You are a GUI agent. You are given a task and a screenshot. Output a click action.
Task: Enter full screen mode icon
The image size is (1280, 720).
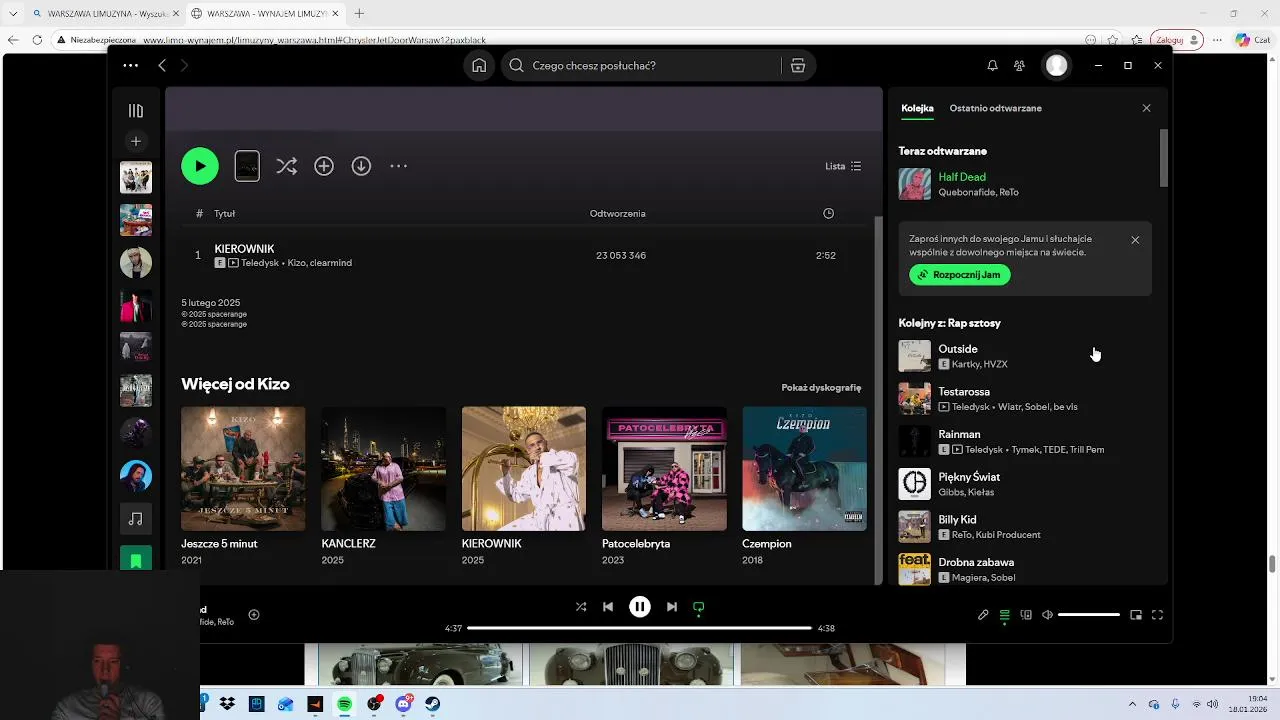coord(1157,615)
